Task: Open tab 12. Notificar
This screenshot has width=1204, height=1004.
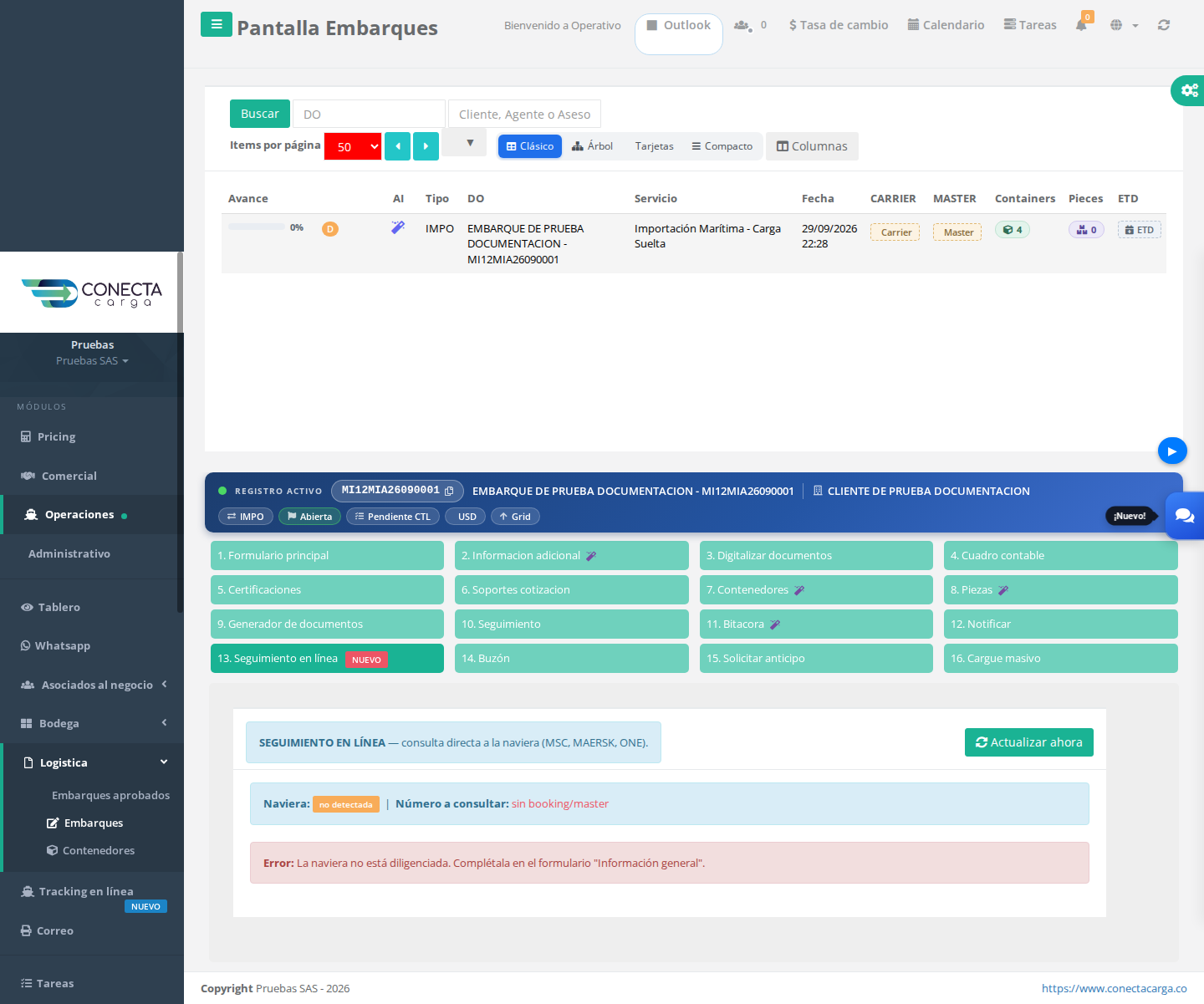Action: [x=1060, y=624]
